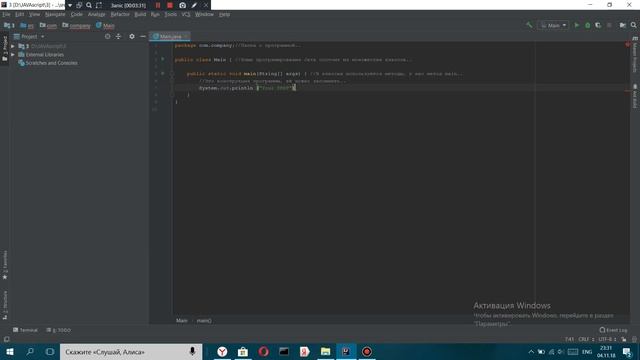The height and width of the screenshot is (360, 640).
Task: Close the Main.java editor tab
Action: 186,36
